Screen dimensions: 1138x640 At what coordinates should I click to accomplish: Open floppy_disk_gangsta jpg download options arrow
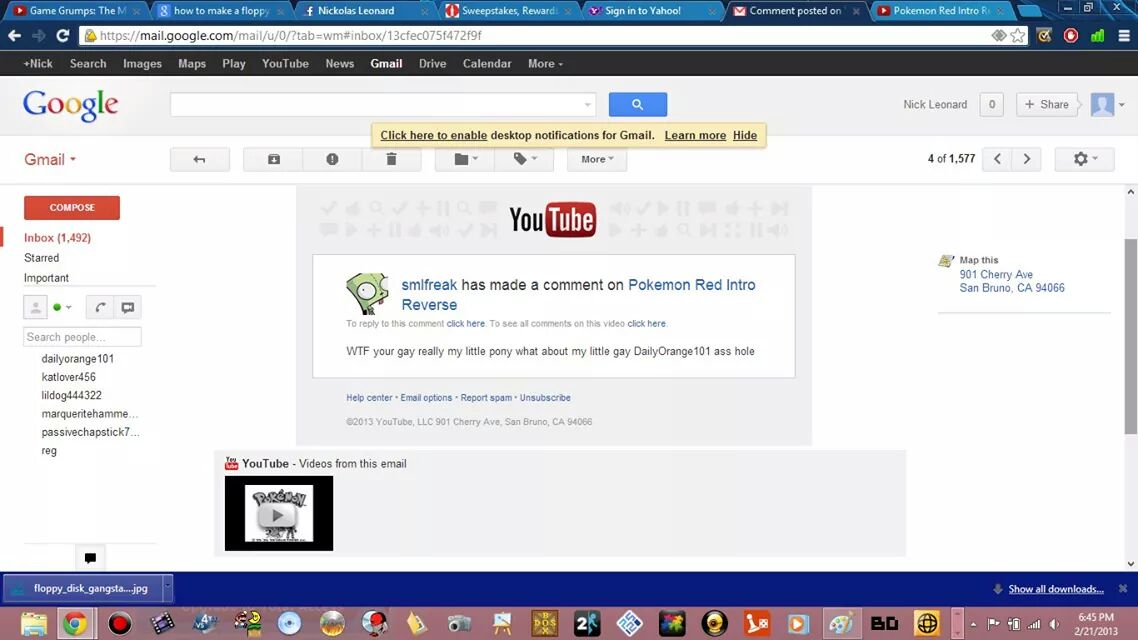168,588
